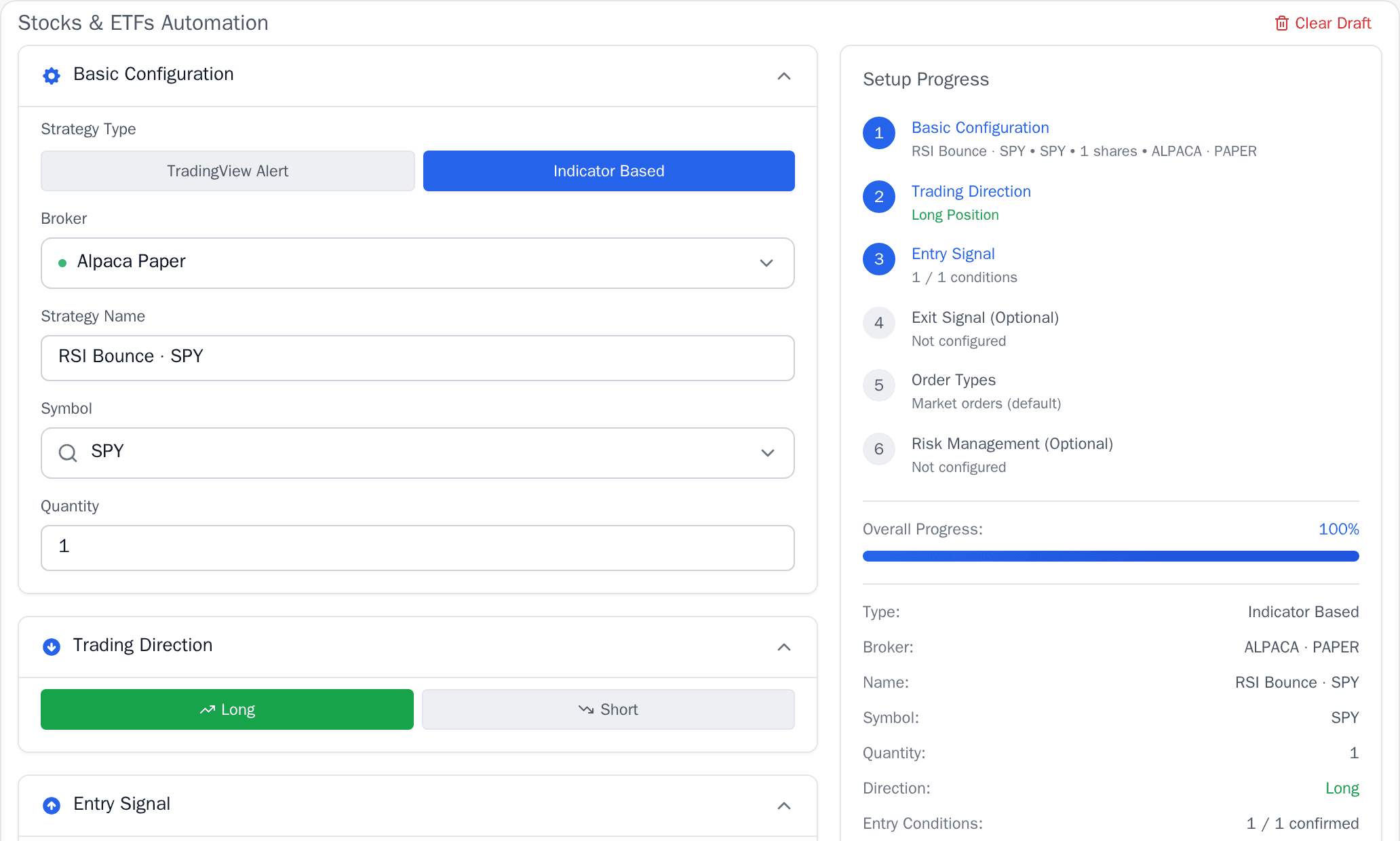Click the 'ALPACA · PAPER' broker value
This screenshot has height=841, width=1400.
coord(1302,647)
